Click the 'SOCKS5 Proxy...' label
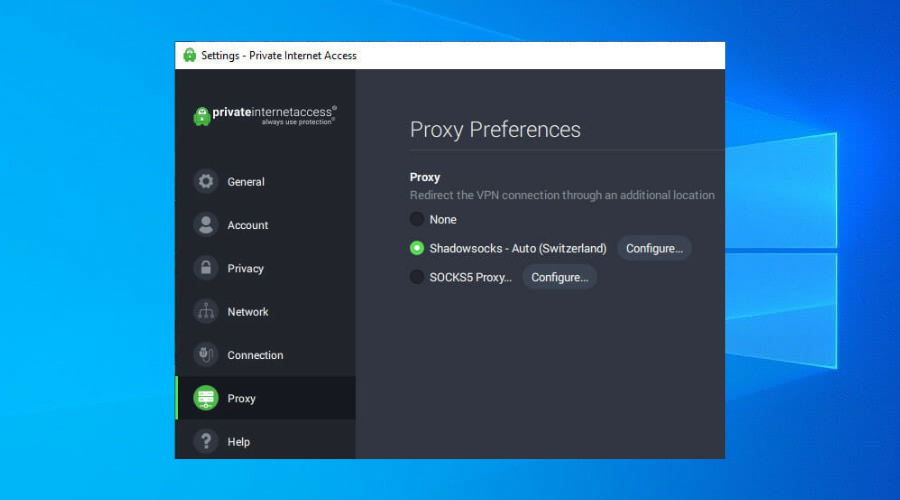Viewport: 900px width, 500px height. click(471, 277)
